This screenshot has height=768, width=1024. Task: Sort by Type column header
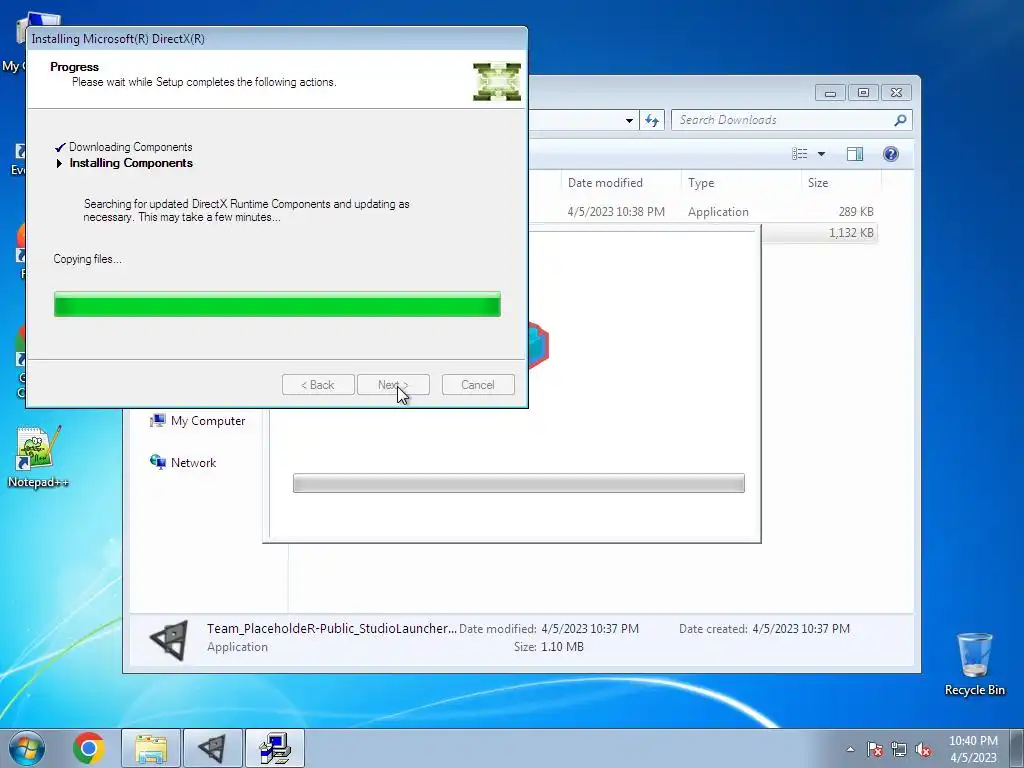(741, 183)
